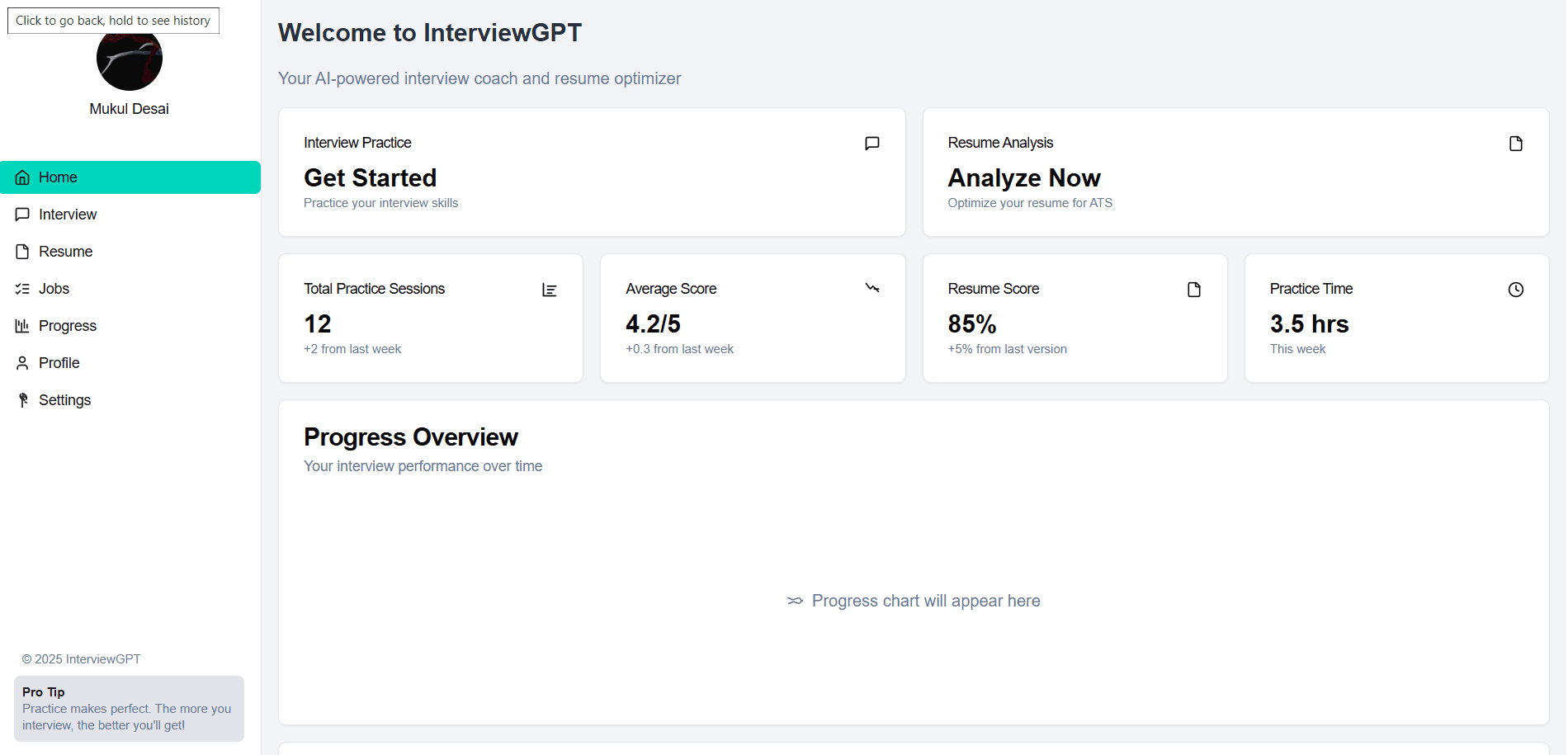Click the 'Interview Practice' card title
1568x755 pixels.
pyautogui.click(x=357, y=143)
